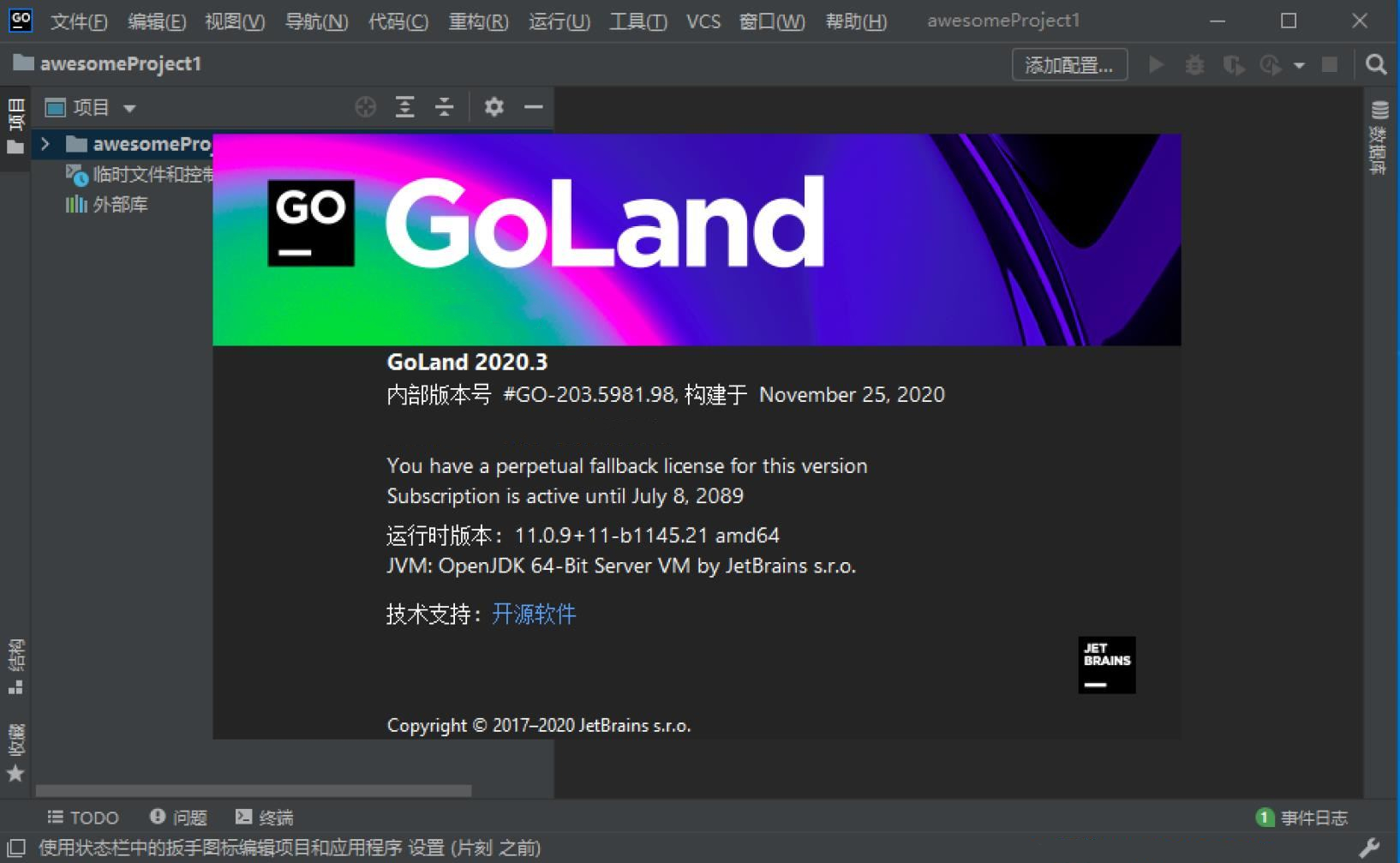Image resolution: width=1400 pixels, height=863 pixels.
Task: Click the Stop square icon in toolbar
Action: (x=1330, y=65)
